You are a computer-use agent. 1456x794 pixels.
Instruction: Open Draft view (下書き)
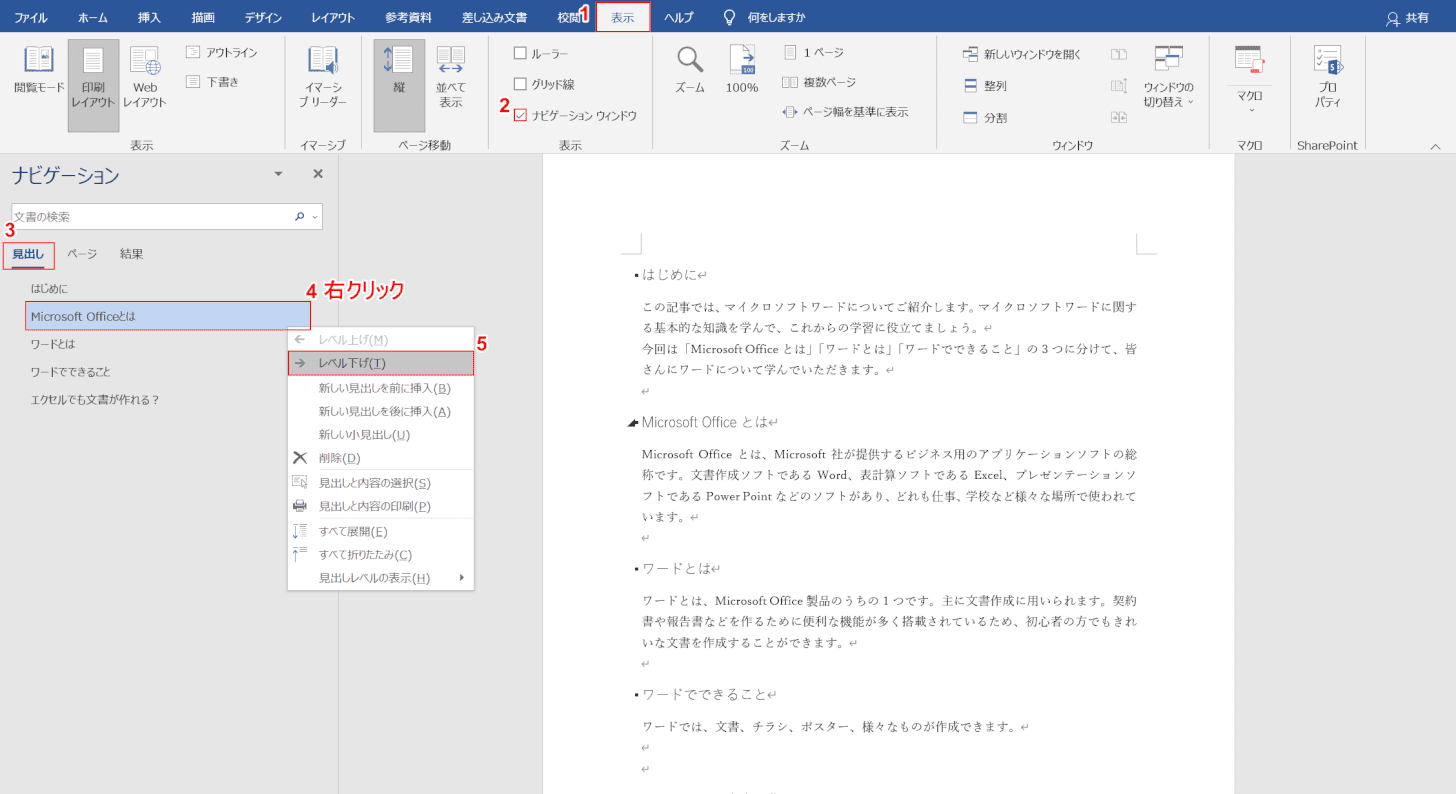click(213, 82)
